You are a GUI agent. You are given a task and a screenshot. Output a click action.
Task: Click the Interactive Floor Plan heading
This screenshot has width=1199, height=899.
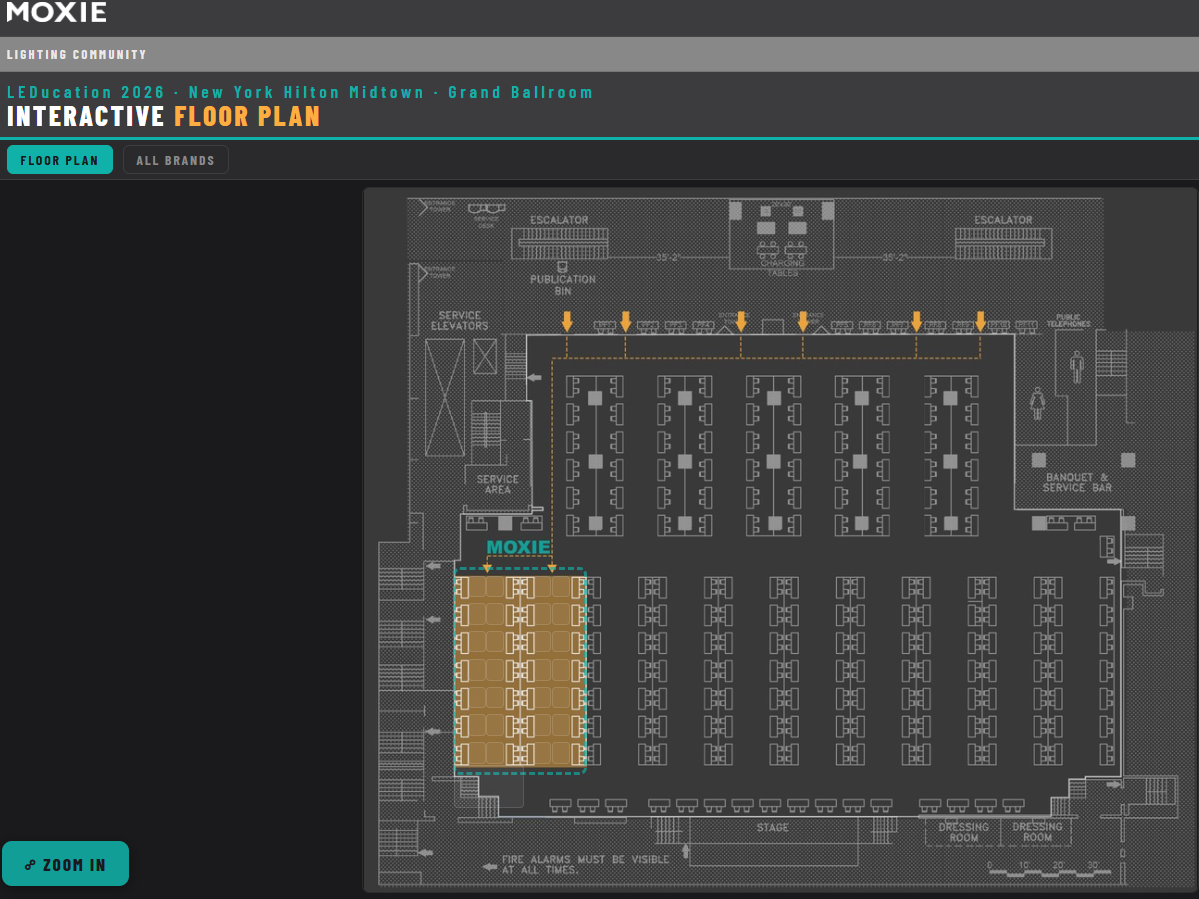(163, 116)
